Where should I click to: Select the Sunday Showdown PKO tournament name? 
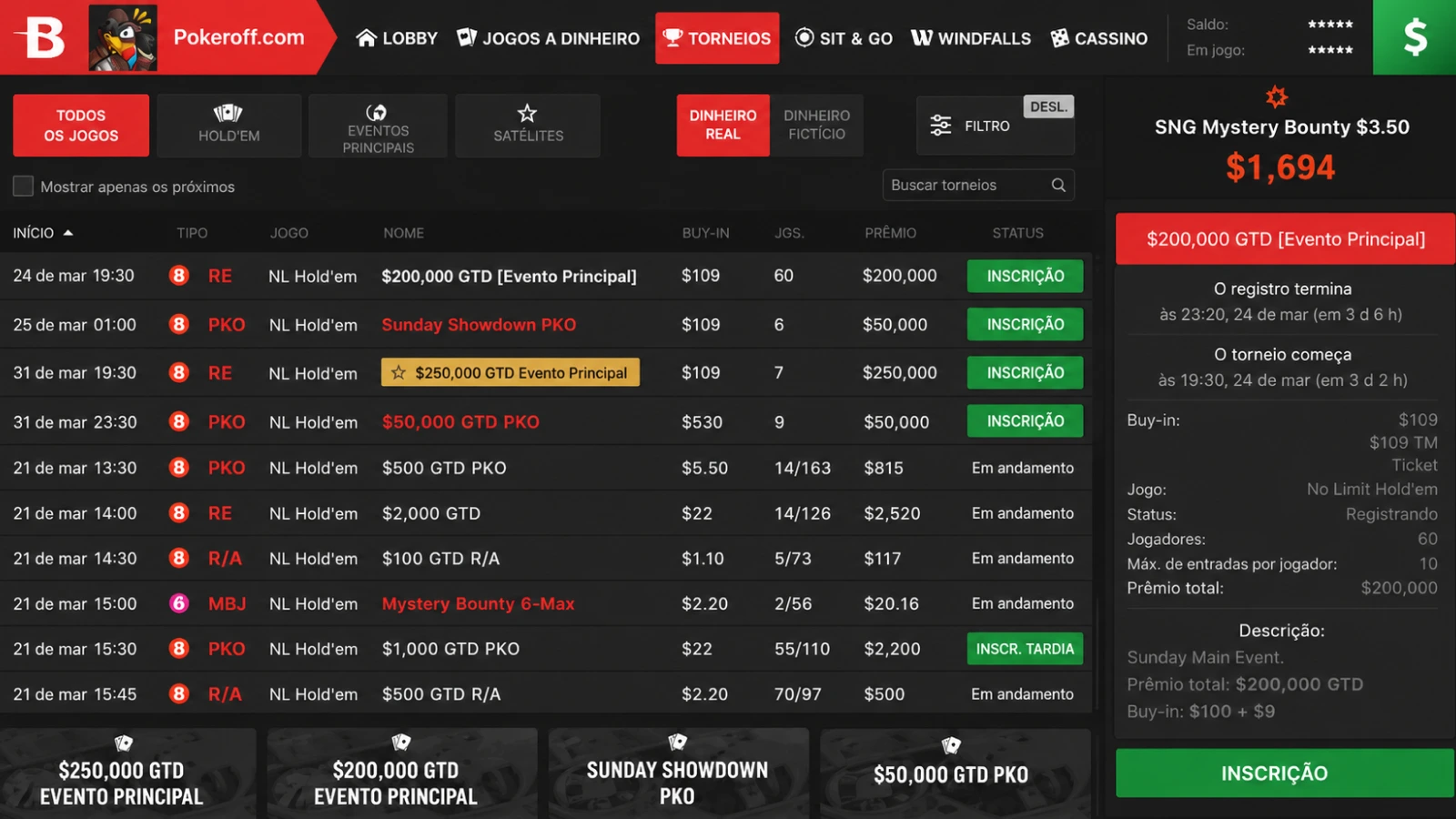(479, 325)
